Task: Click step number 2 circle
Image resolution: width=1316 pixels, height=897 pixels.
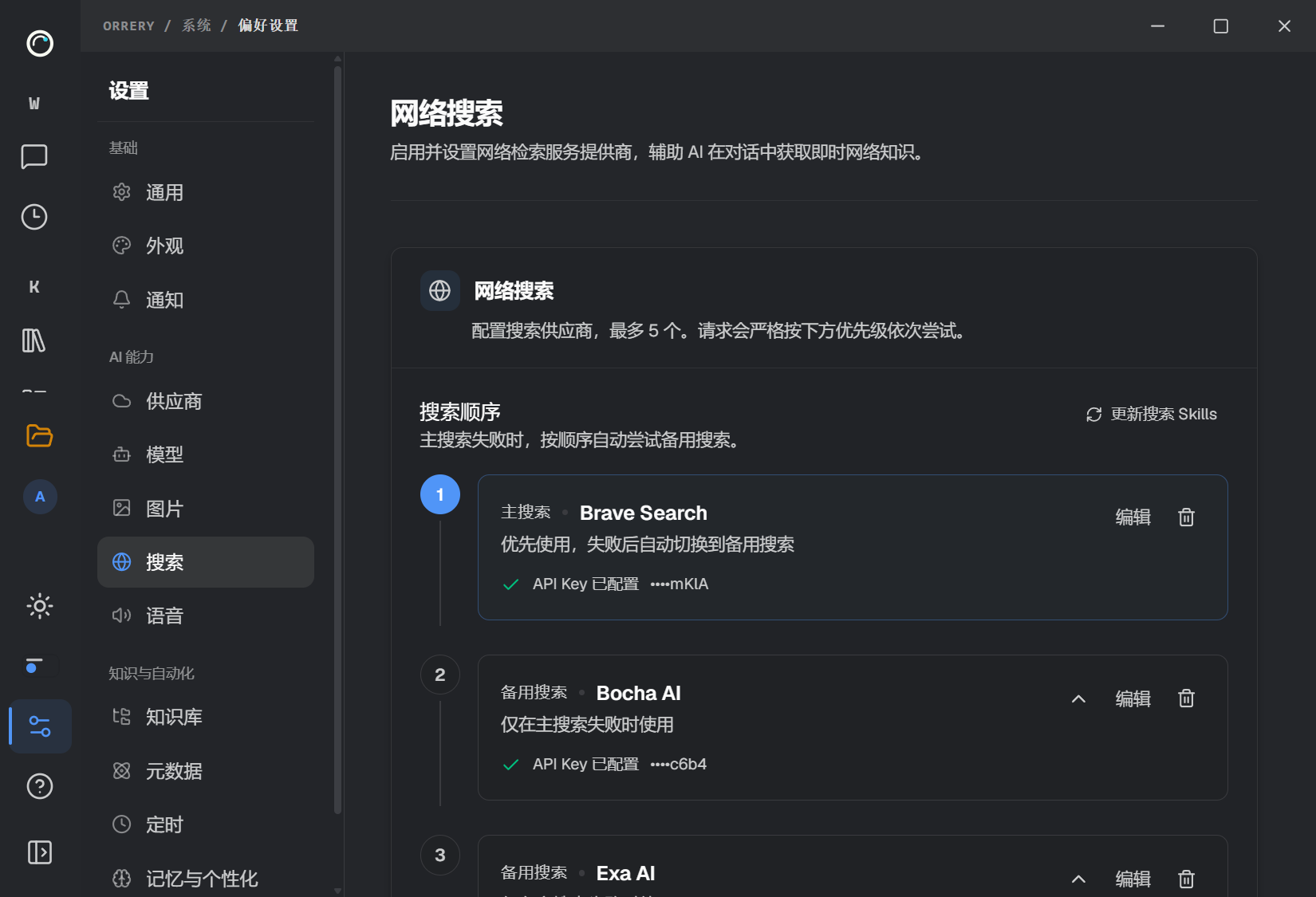Action: pyautogui.click(x=440, y=675)
